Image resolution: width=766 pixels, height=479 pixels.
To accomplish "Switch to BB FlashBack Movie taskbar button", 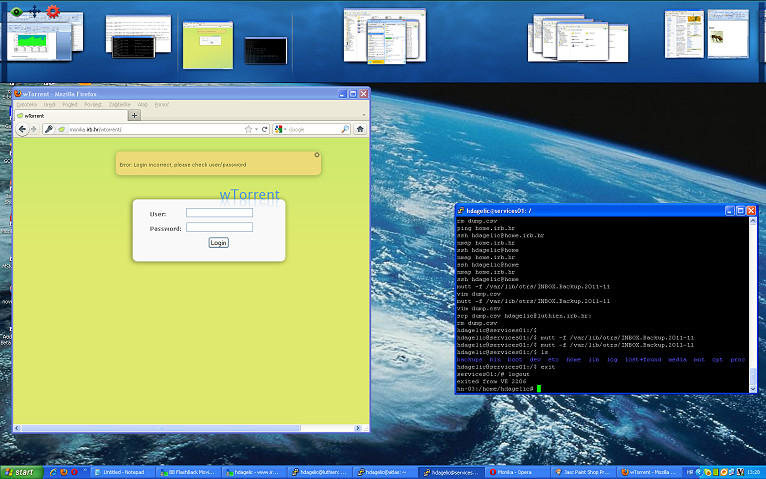I will [x=189, y=472].
